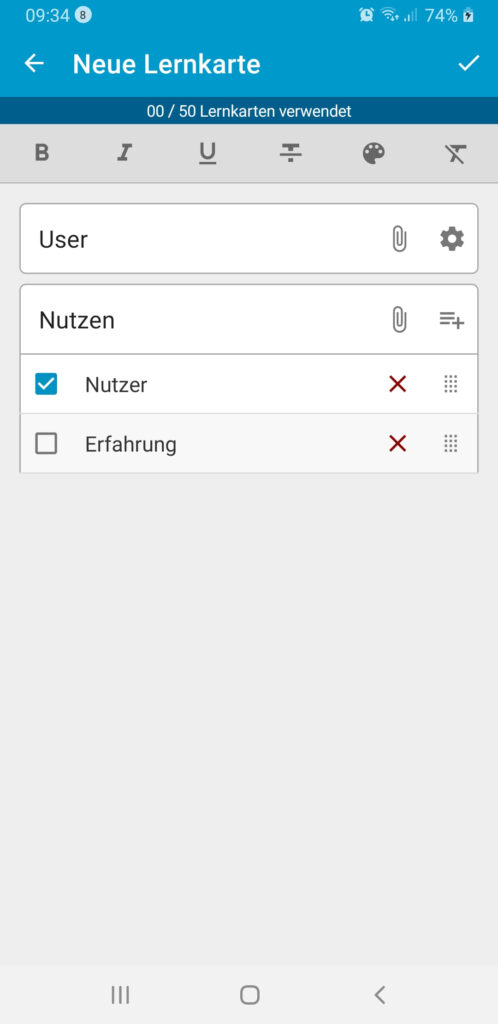
Task: Edit the User text field
Action: [x=202, y=239]
